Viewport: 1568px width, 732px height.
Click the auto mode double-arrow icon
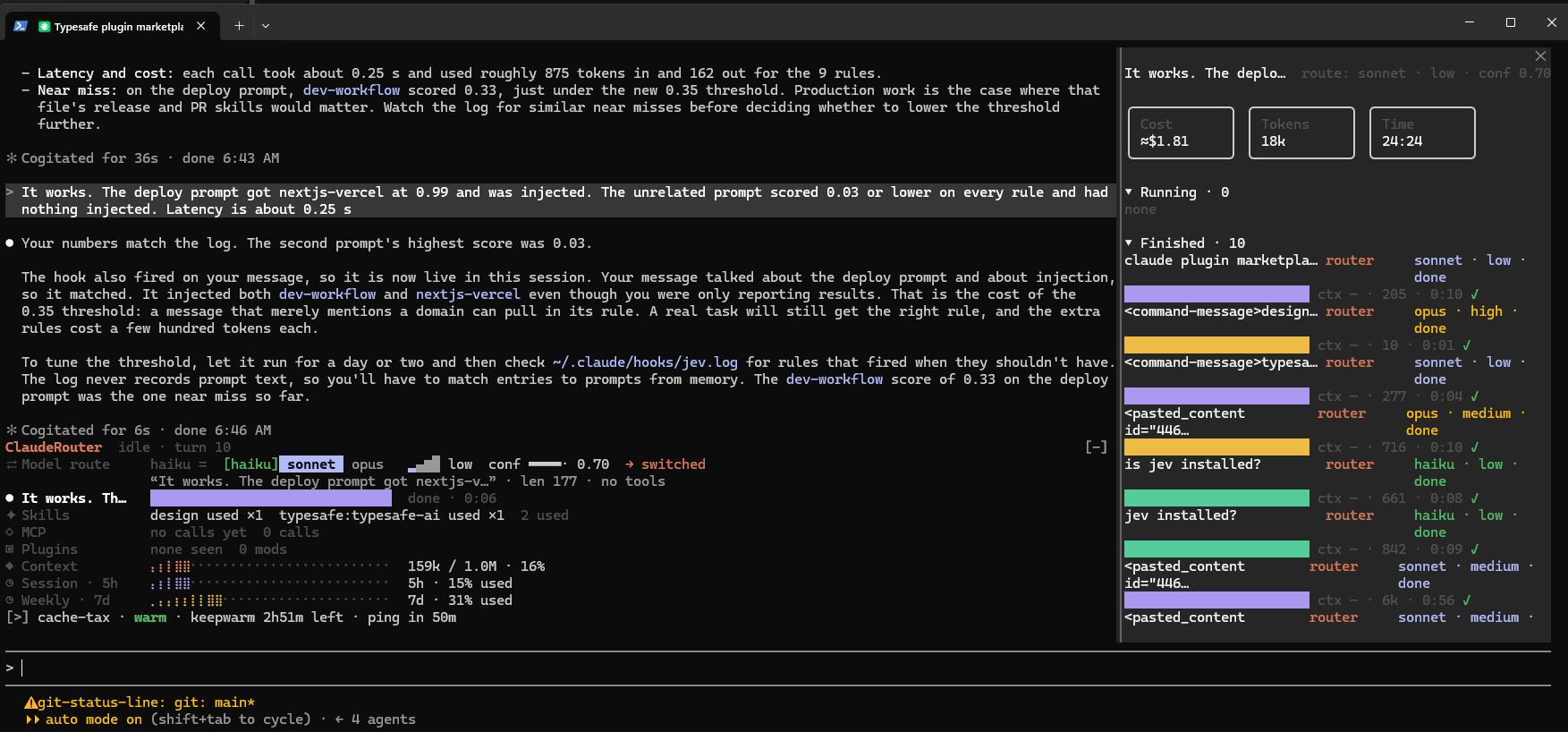[32, 719]
